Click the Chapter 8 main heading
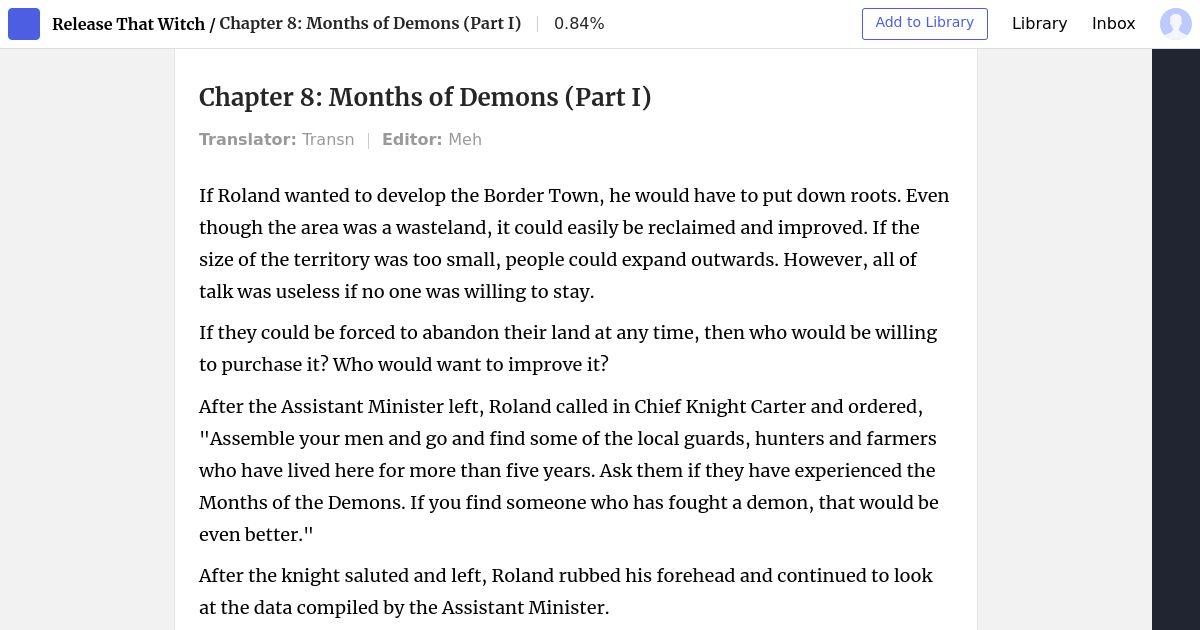This screenshot has height=630, width=1200. click(425, 97)
